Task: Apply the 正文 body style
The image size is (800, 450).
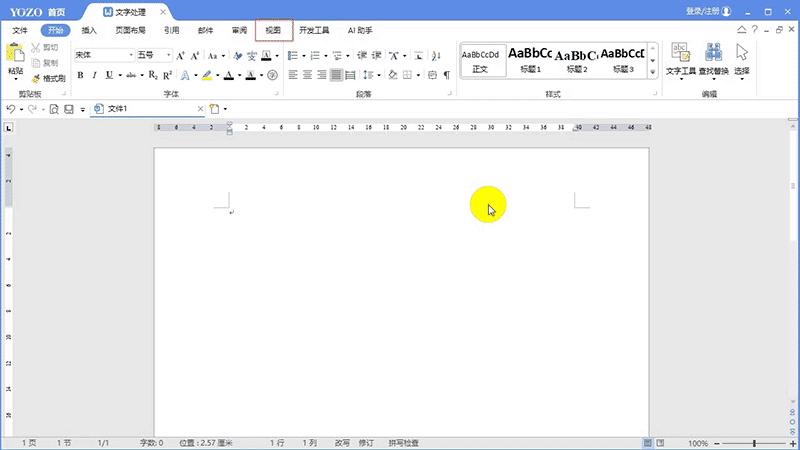Action: pyautogui.click(x=480, y=60)
